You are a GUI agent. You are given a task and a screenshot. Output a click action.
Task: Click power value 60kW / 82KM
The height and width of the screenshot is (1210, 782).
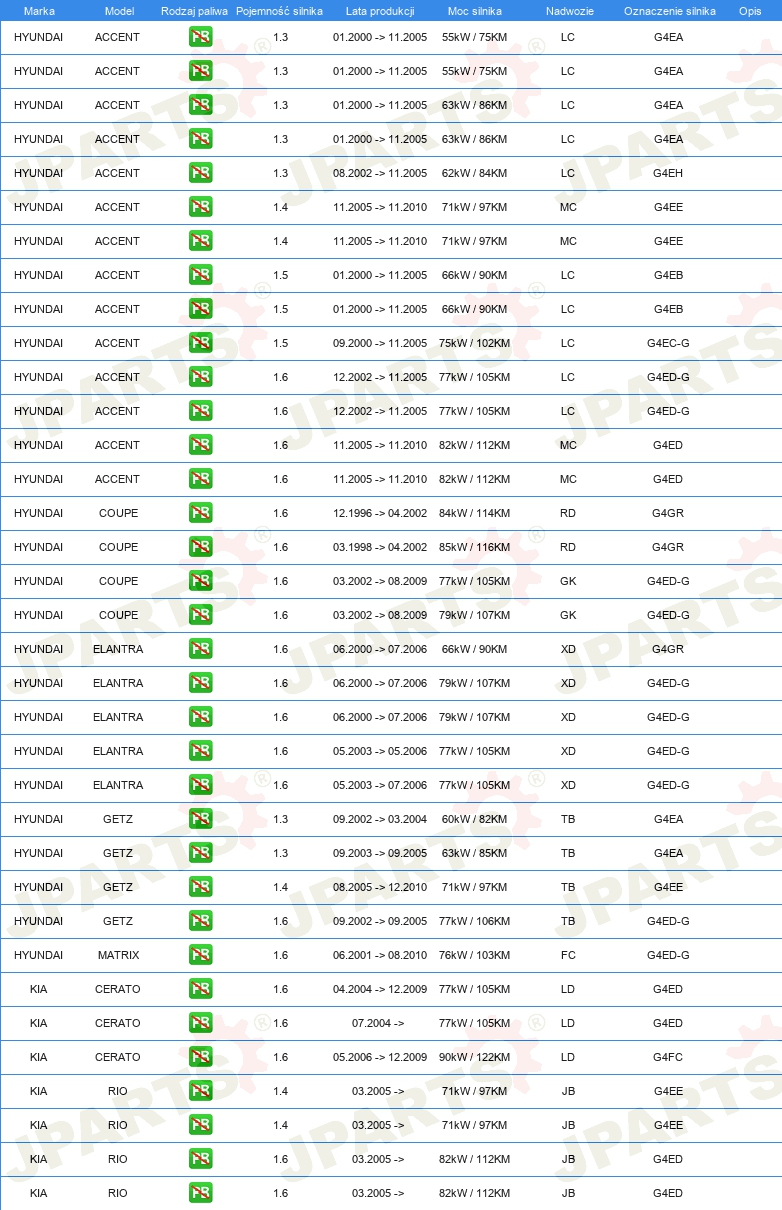coord(474,819)
